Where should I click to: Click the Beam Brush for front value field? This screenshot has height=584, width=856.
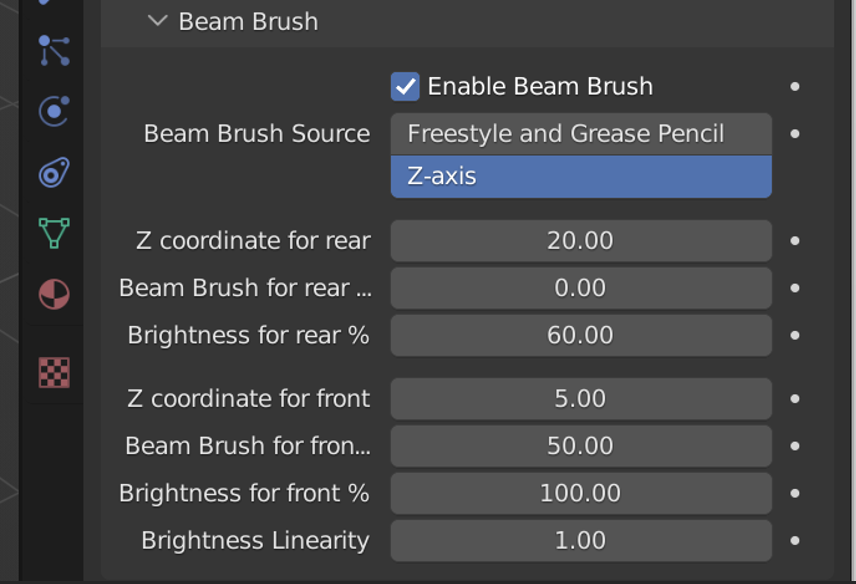pos(581,446)
